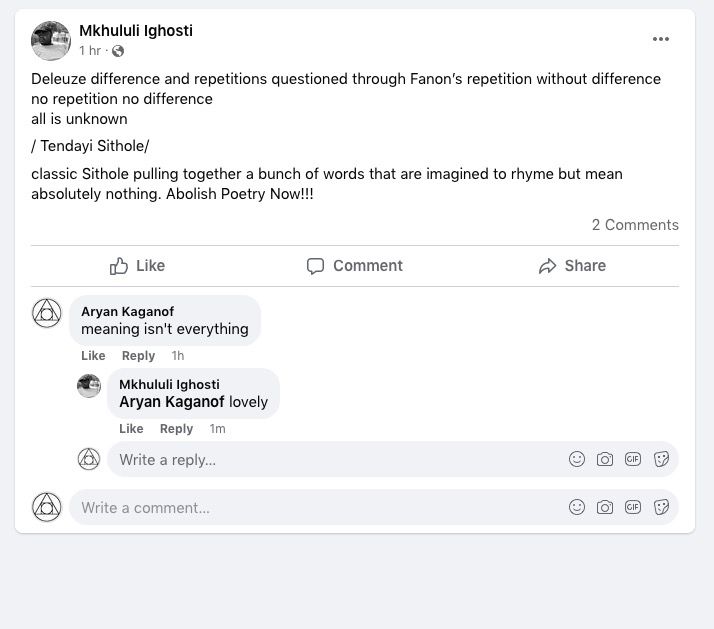Insert emoji in the reply box
The image size is (714, 629).
[x=577, y=460]
